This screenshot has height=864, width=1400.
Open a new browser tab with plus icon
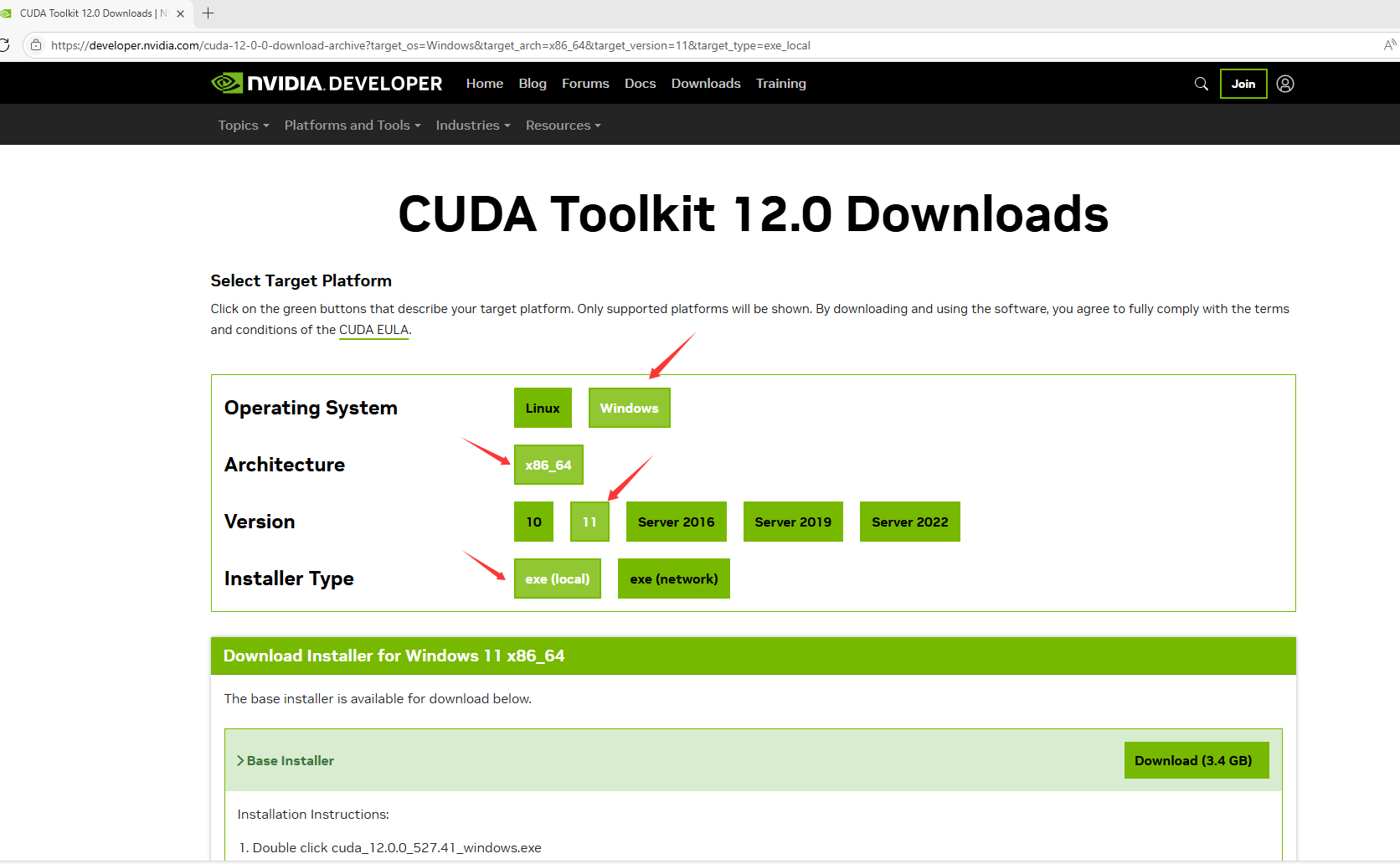[208, 13]
